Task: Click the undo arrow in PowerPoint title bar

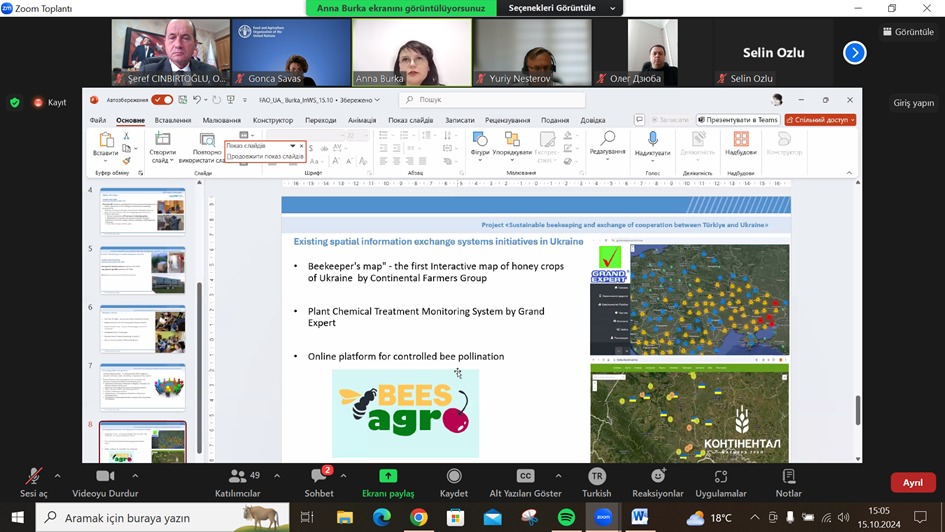Action: coord(196,99)
